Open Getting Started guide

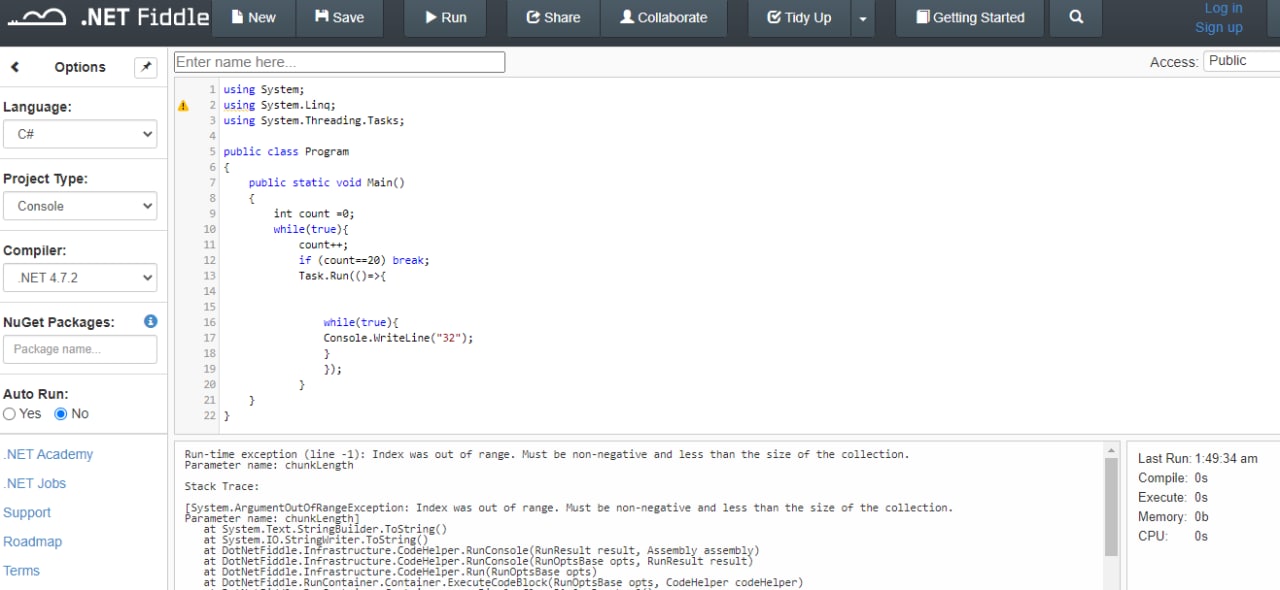970,18
